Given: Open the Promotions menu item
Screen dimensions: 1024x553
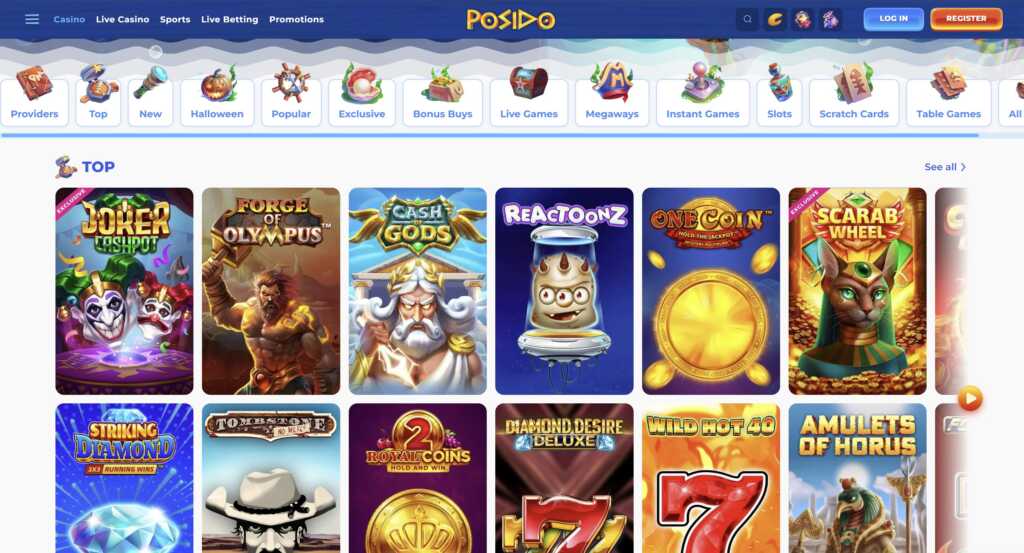Looking at the screenshot, I should pos(296,19).
